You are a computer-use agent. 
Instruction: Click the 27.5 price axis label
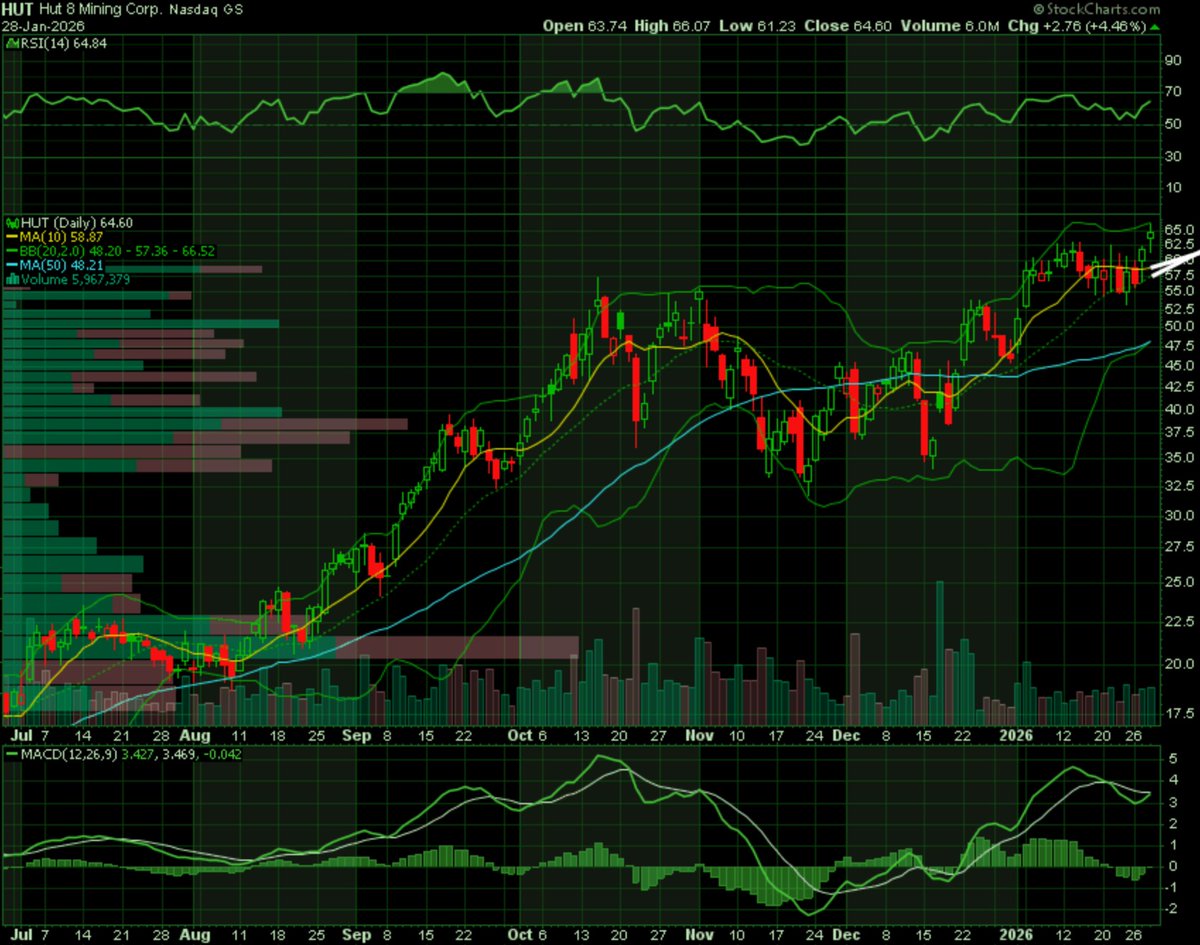pos(1177,546)
